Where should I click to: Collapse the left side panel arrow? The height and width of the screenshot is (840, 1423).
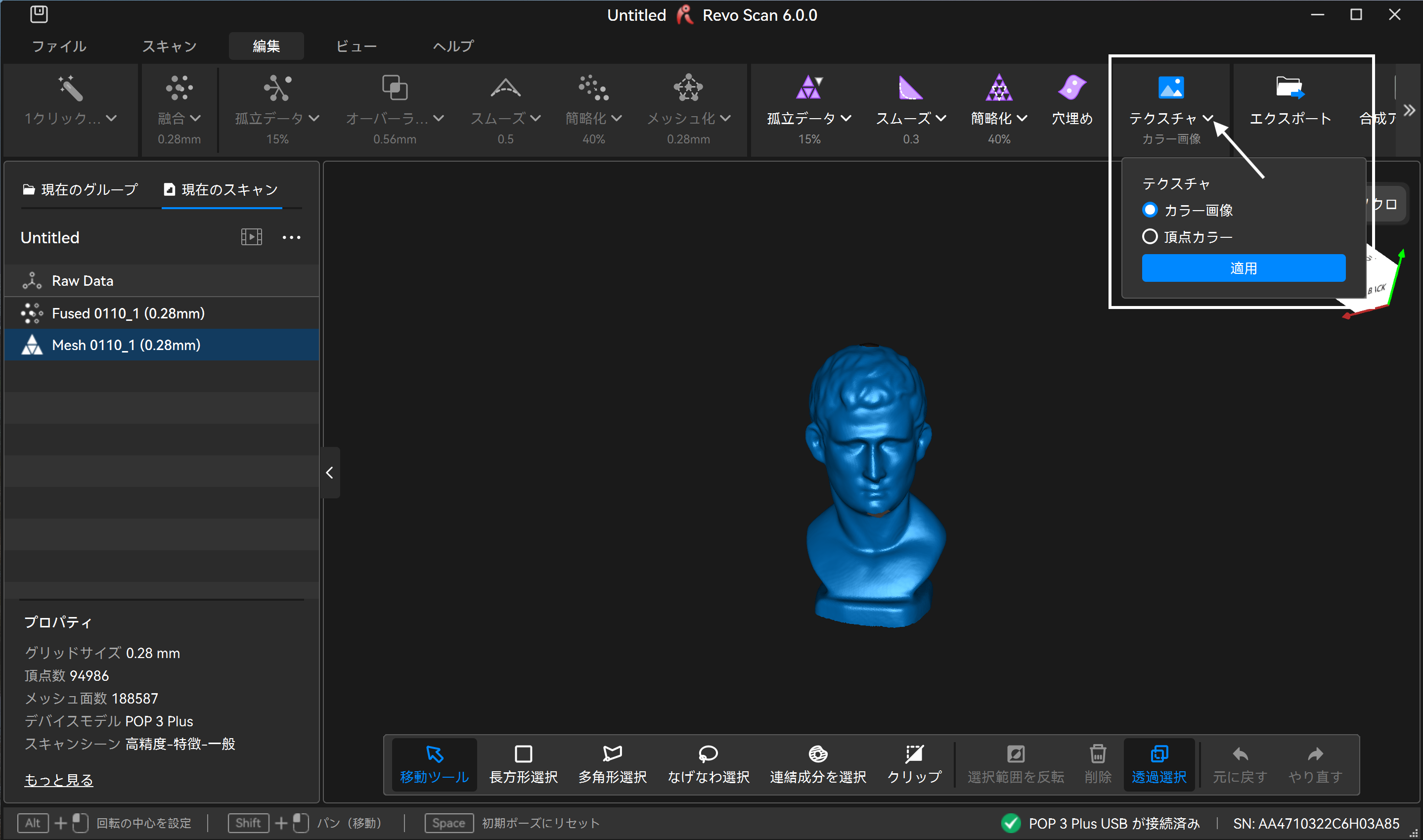pyautogui.click(x=329, y=473)
